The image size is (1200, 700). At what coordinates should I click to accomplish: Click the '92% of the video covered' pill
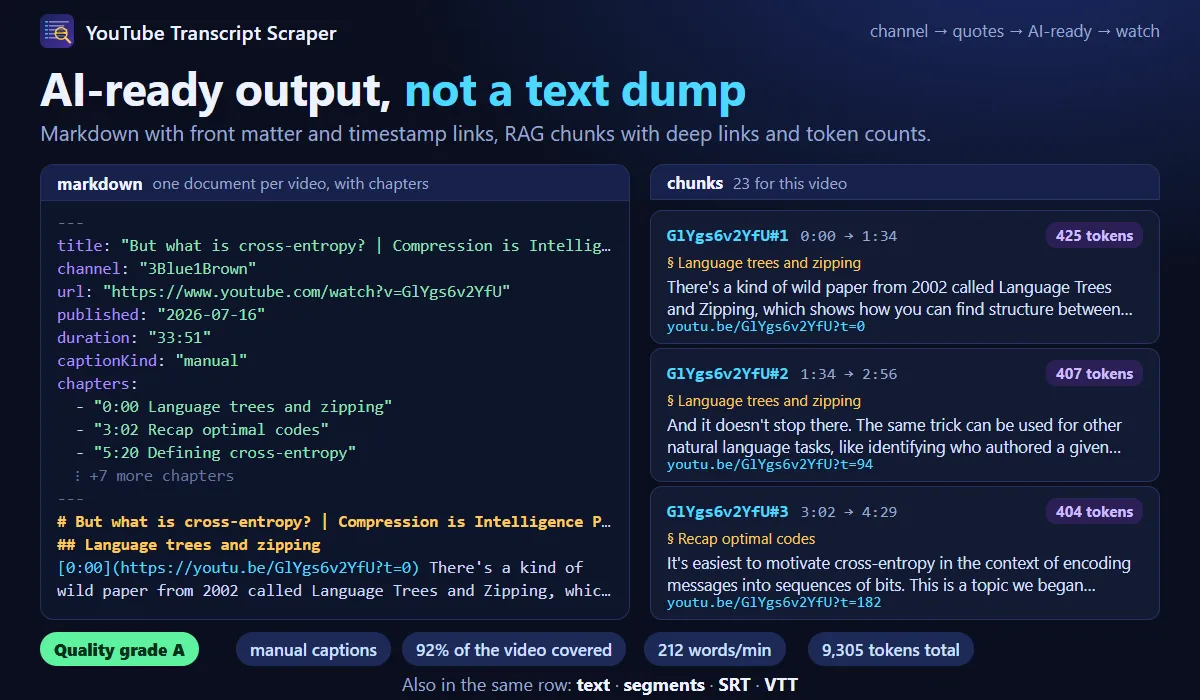[x=514, y=650]
